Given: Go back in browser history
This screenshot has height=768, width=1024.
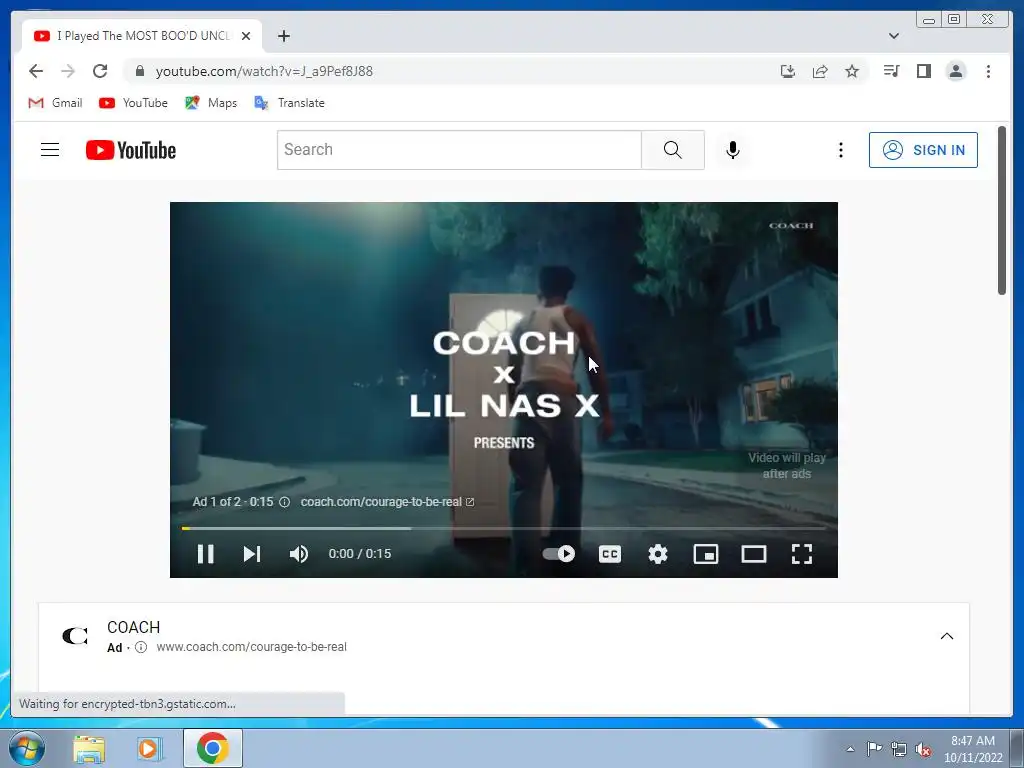Looking at the screenshot, I should point(36,71).
